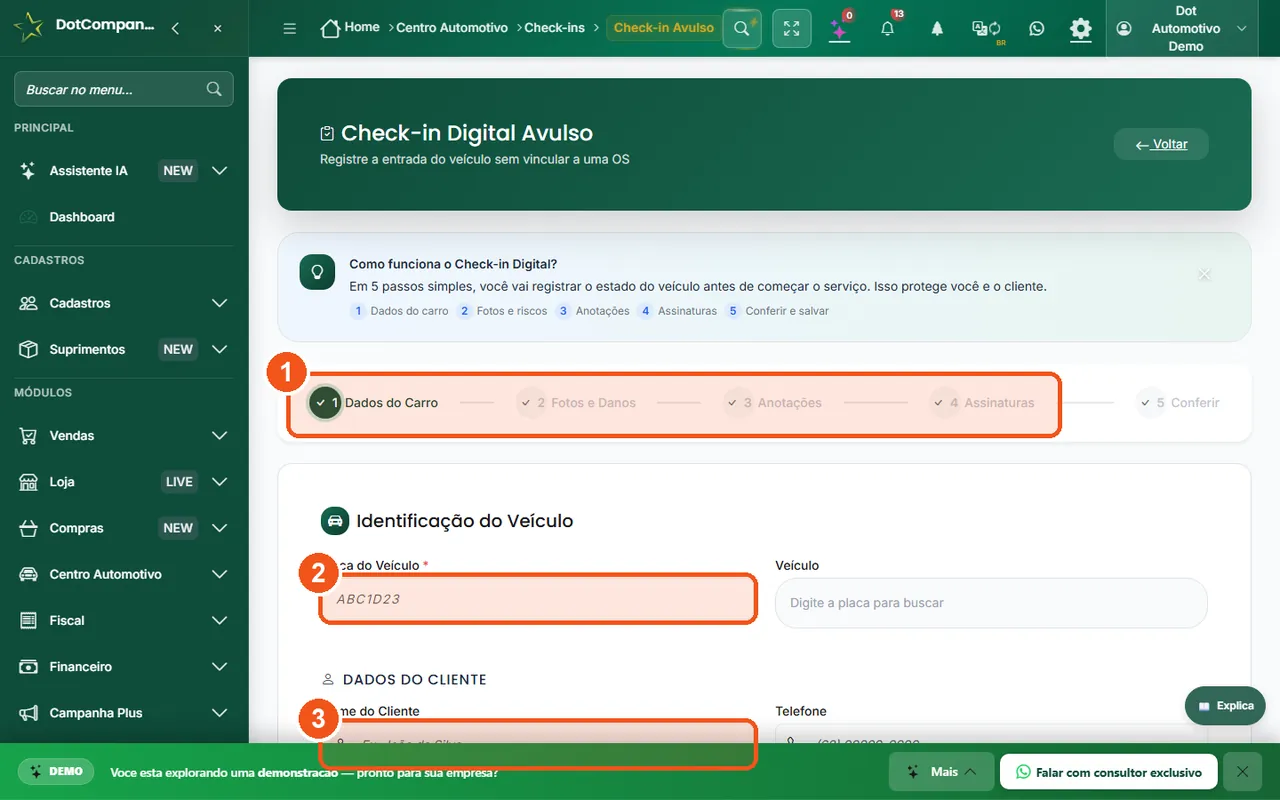Open the notifications bell with badge 13

[888, 28]
